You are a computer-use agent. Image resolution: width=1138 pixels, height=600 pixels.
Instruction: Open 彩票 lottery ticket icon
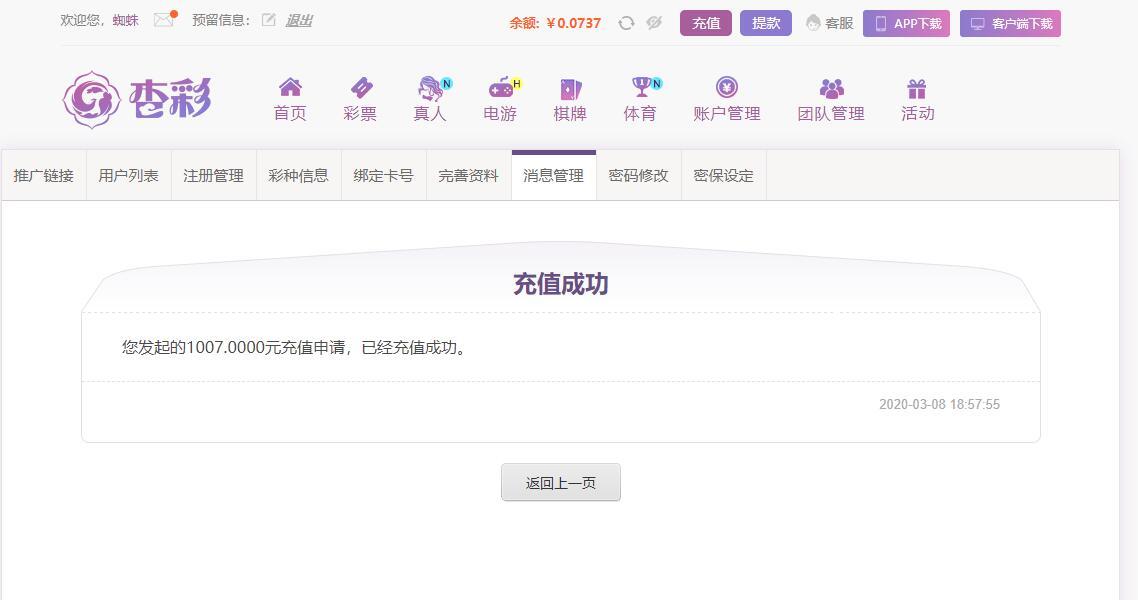361,88
